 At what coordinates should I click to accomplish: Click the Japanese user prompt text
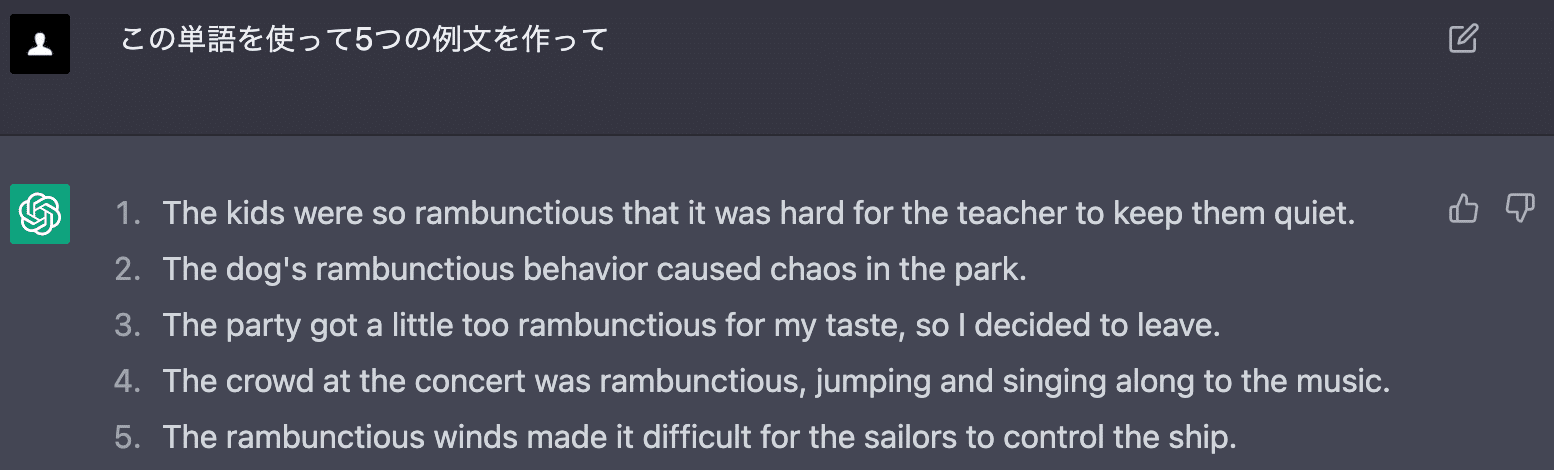tap(364, 41)
